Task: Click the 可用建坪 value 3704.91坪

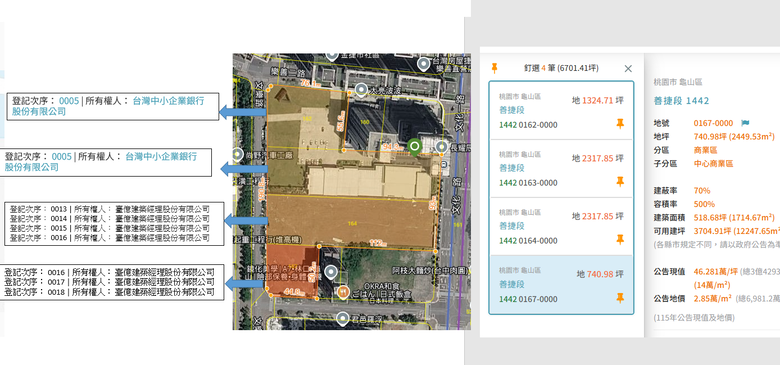Action: (x=737, y=231)
